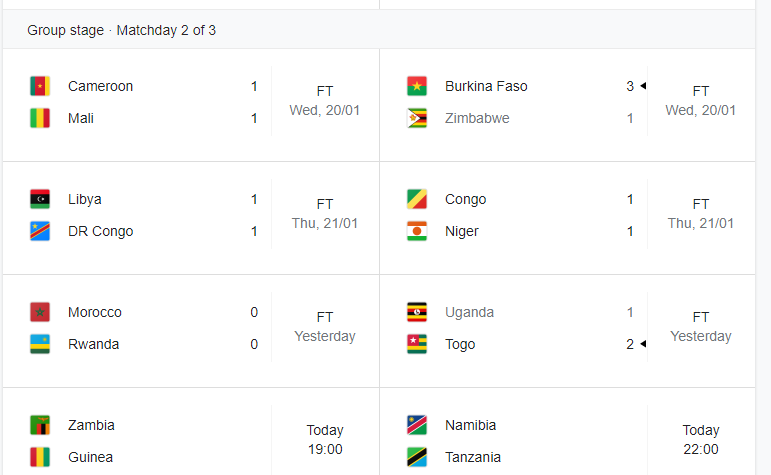Image resolution: width=771 pixels, height=475 pixels.
Task: Open the Morocco vs Rwanda match
Action: coord(191,331)
